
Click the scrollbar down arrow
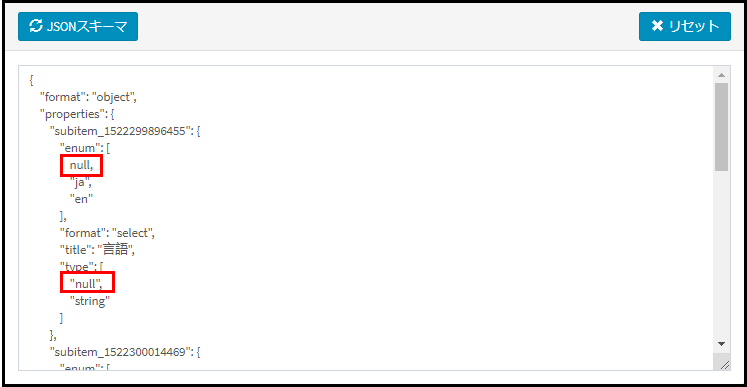[x=721, y=344]
